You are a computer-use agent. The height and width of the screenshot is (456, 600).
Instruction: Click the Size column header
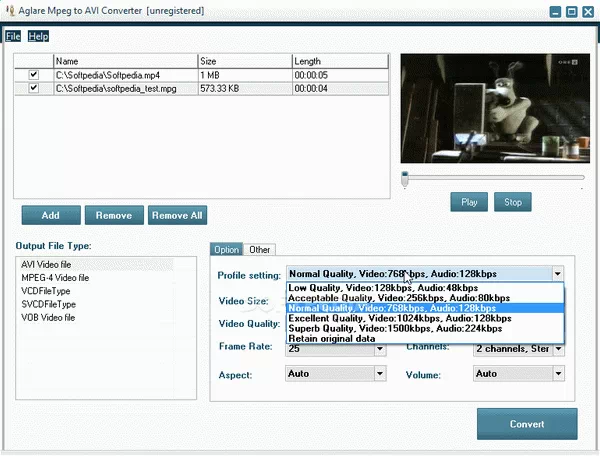pyautogui.click(x=245, y=61)
